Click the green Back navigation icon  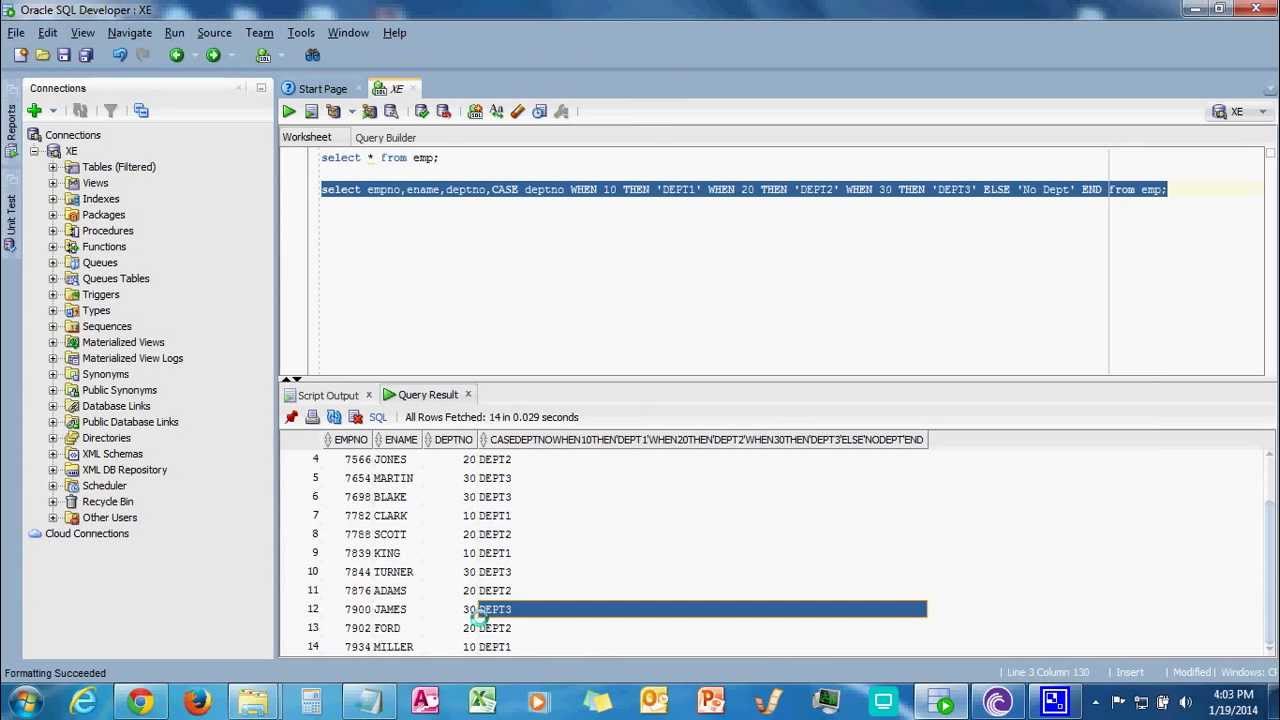point(177,55)
